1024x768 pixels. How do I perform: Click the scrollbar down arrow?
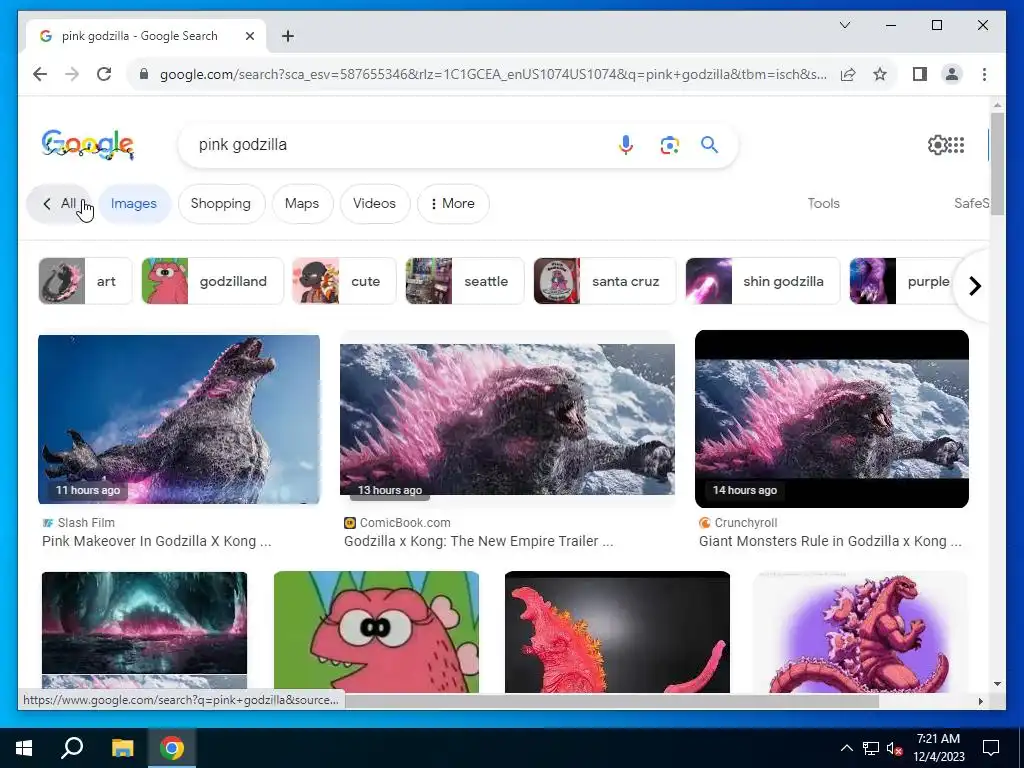[x=997, y=684]
